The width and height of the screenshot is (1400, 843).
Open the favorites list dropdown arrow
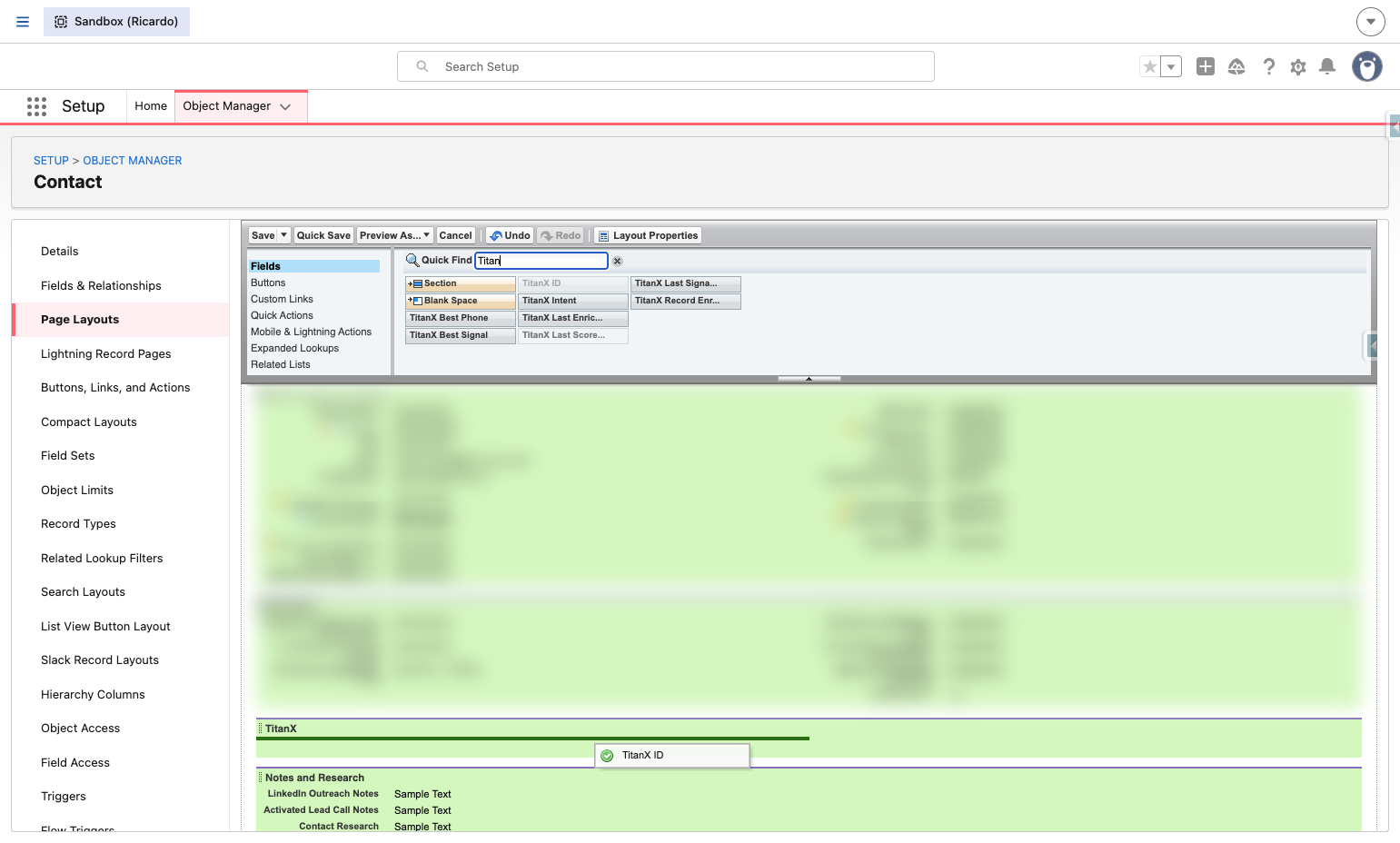click(1171, 66)
